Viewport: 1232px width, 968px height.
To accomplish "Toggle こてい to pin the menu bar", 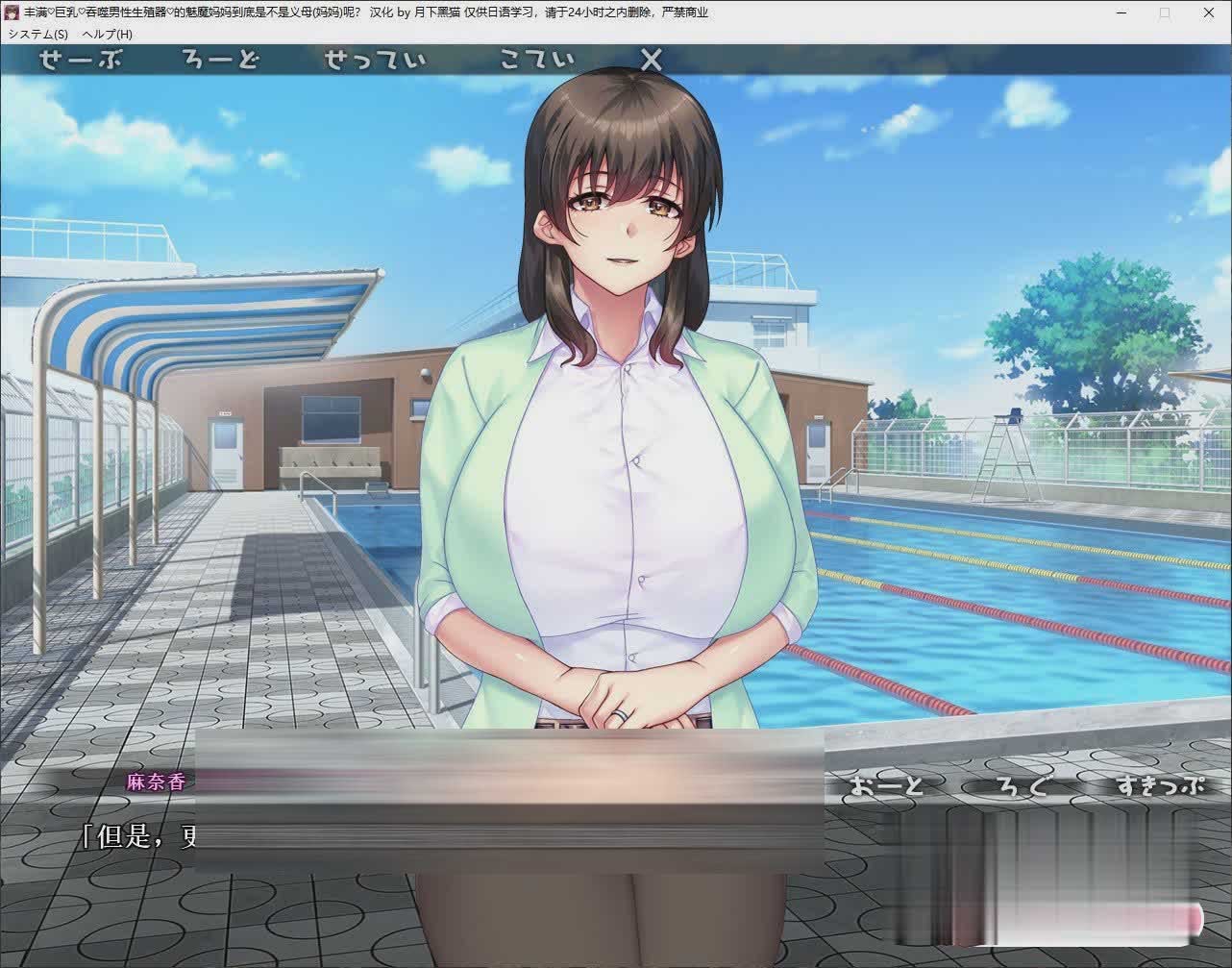I will tap(537, 61).
